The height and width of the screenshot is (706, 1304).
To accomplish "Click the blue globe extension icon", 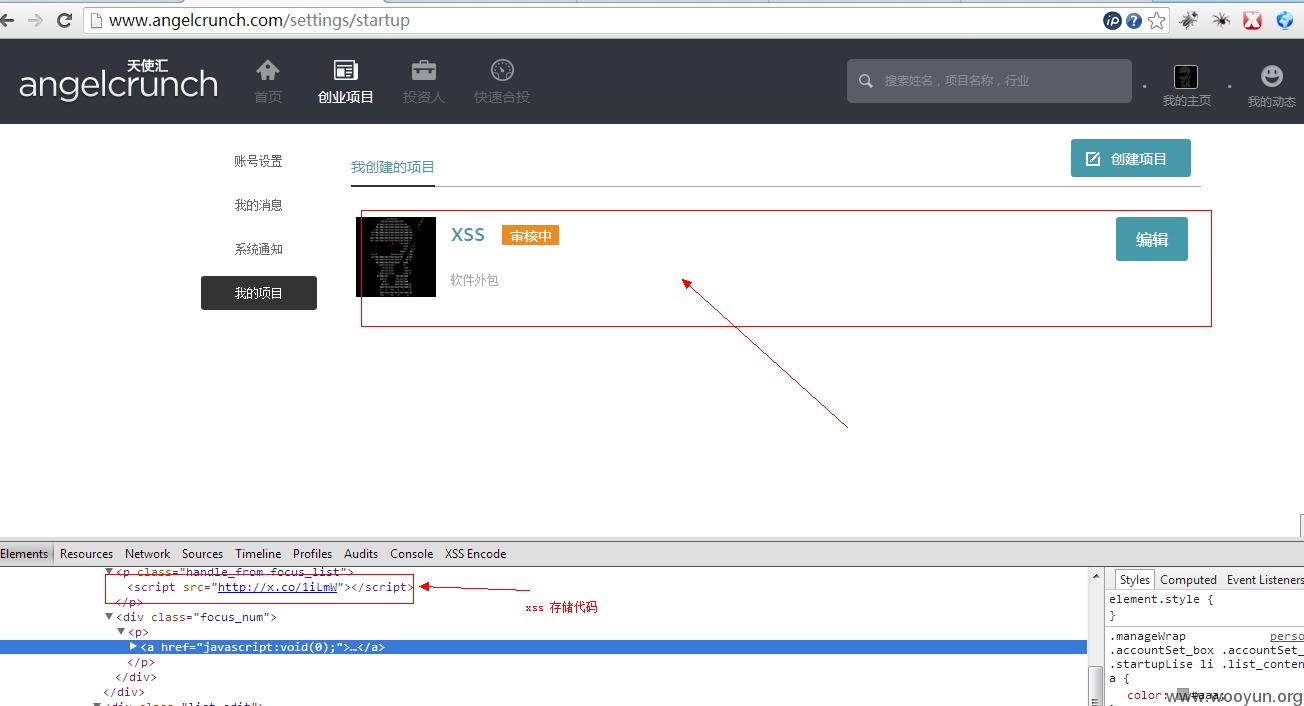I will 1285,20.
